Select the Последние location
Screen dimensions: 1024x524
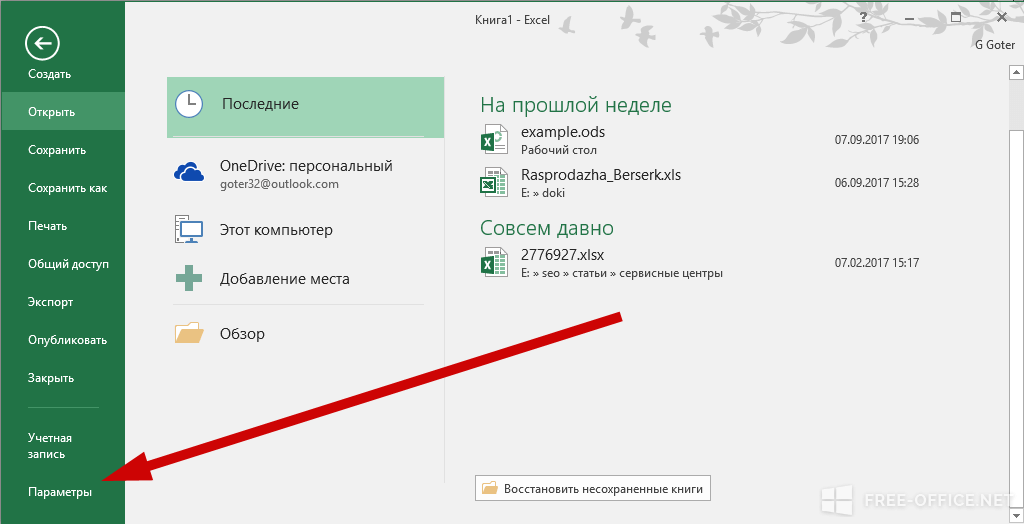coord(306,107)
